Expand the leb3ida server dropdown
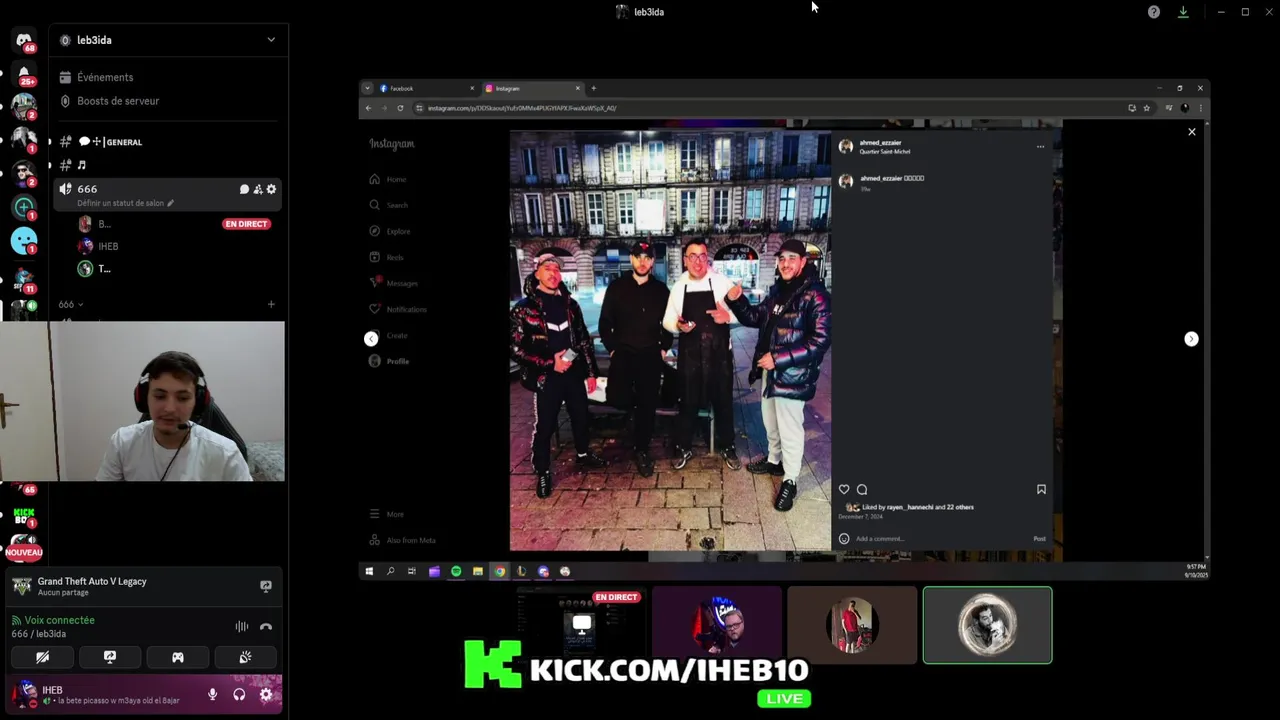 [x=270, y=40]
